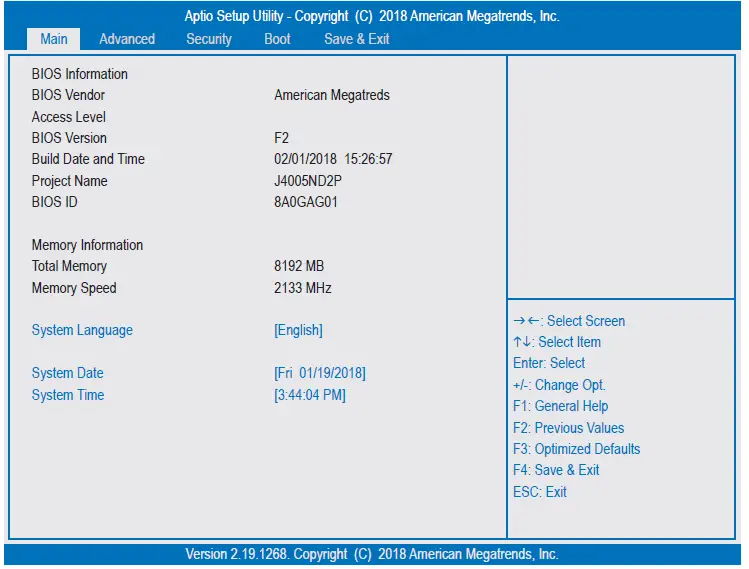Click the Total Memory label

pyautogui.click(x=69, y=266)
